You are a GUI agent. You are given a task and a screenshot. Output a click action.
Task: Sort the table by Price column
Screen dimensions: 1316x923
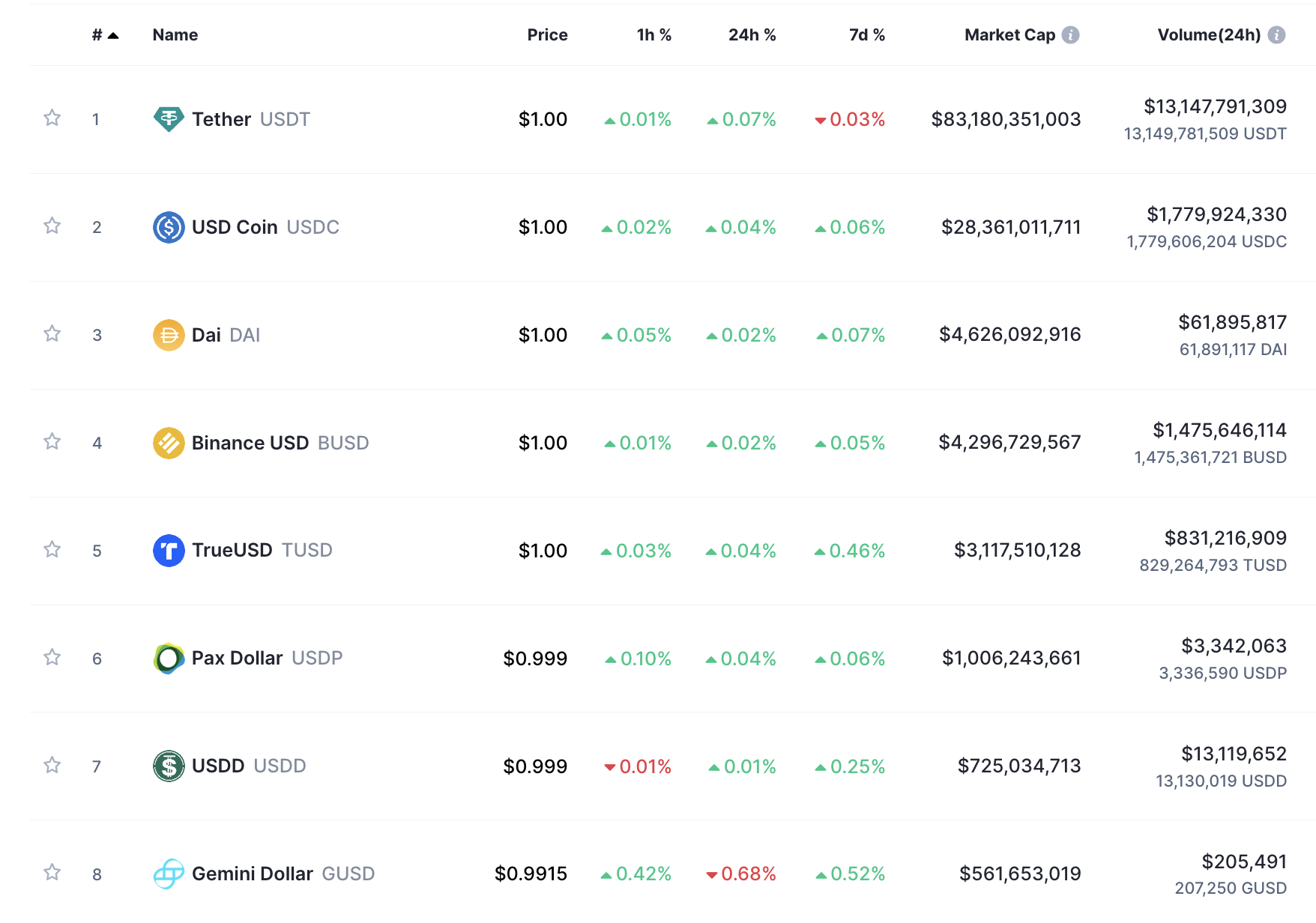click(547, 35)
